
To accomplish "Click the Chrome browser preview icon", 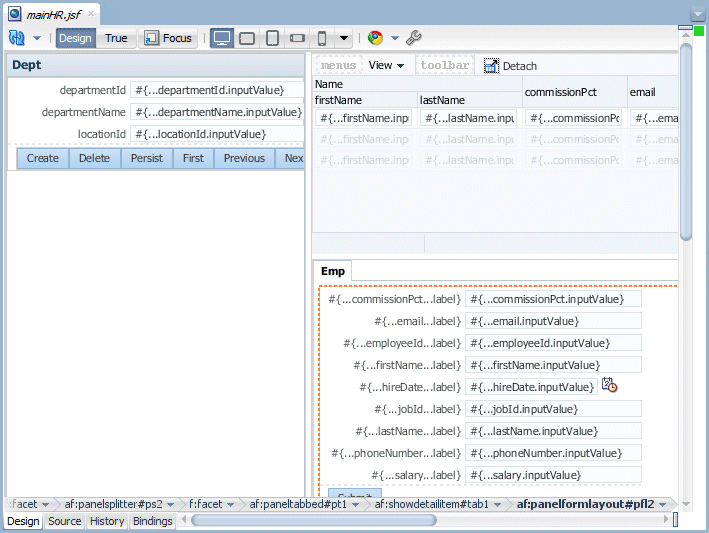I will (x=375, y=38).
